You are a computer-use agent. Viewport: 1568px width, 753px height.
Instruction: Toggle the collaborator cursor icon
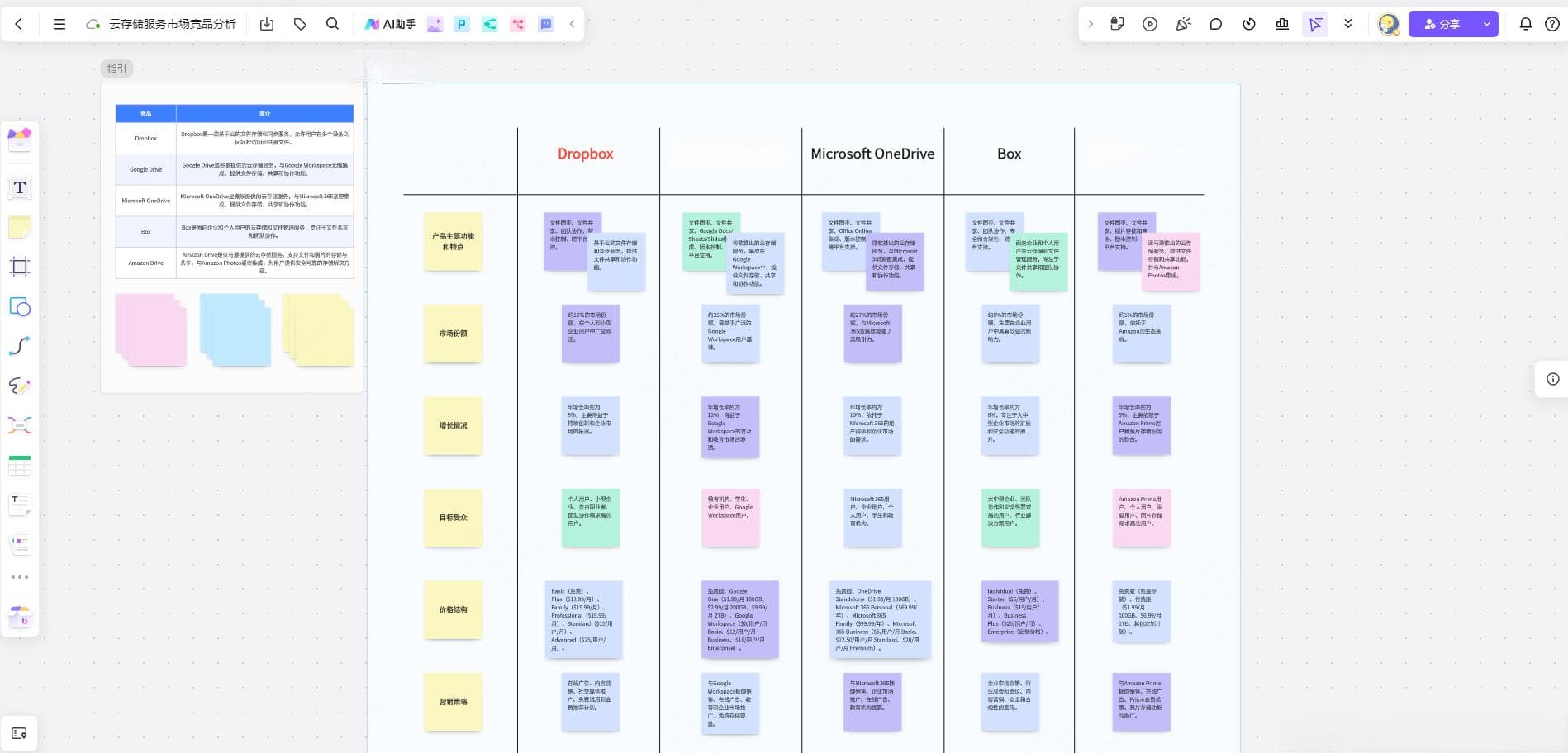(x=1315, y=24)
